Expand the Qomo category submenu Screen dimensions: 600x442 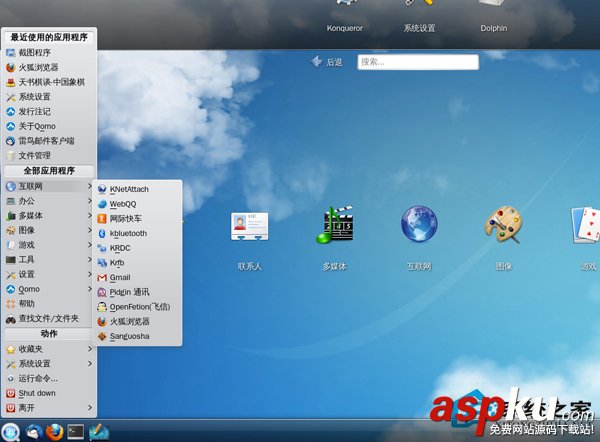49,289
